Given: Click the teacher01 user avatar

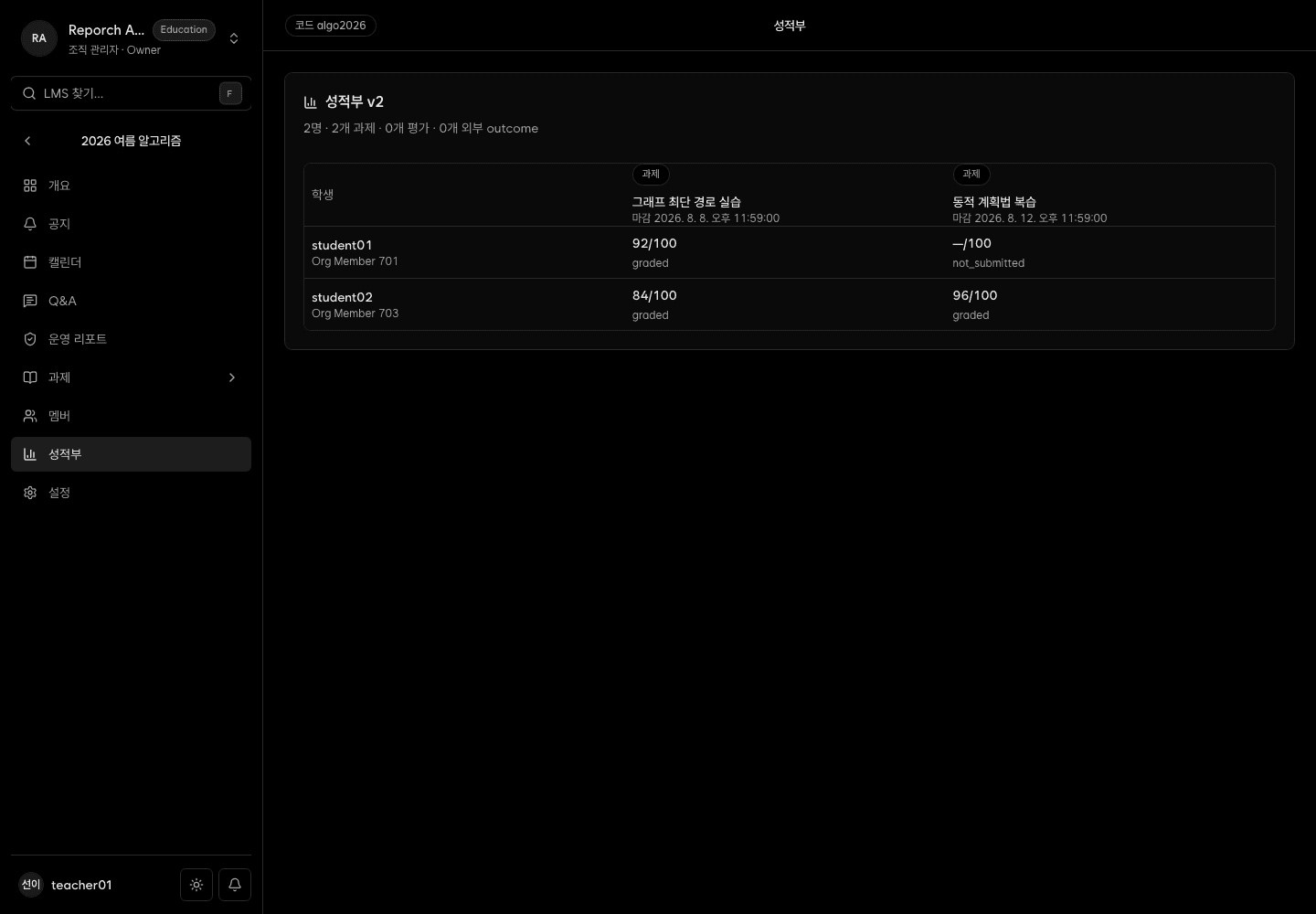Looking at the screenshot, I should pyautogui.click(x=31, y=885).
